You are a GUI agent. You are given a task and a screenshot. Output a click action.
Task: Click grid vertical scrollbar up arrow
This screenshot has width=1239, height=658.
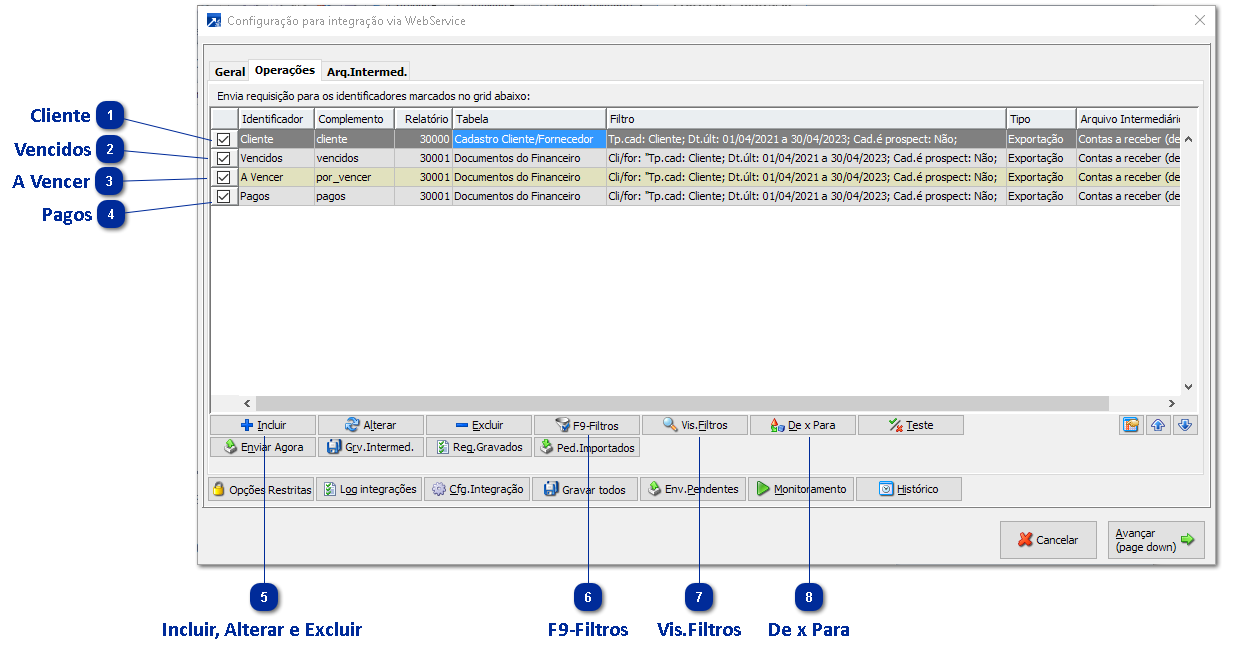pos(1189,139)
